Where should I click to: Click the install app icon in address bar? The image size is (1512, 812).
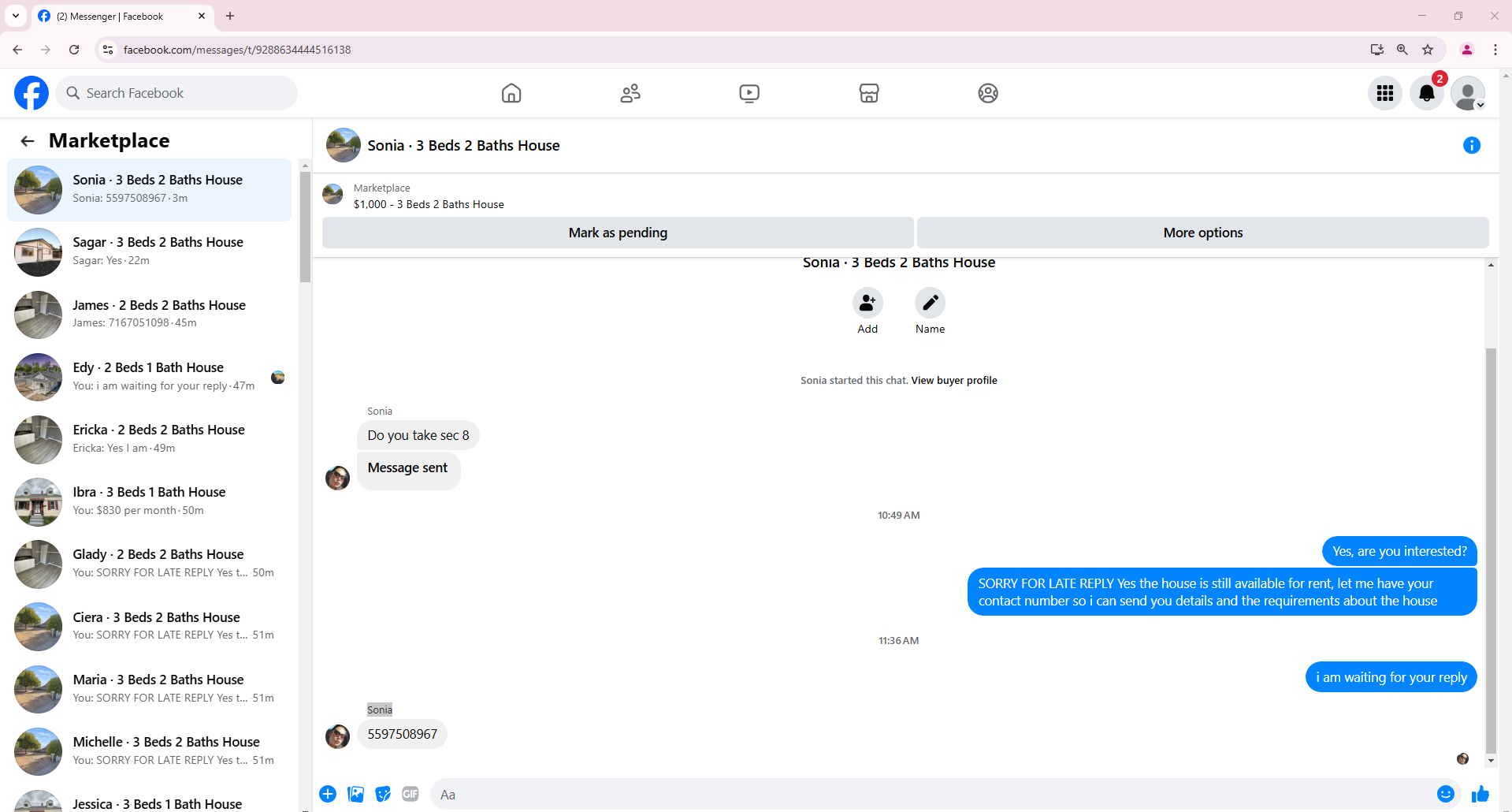[1377, 50]
